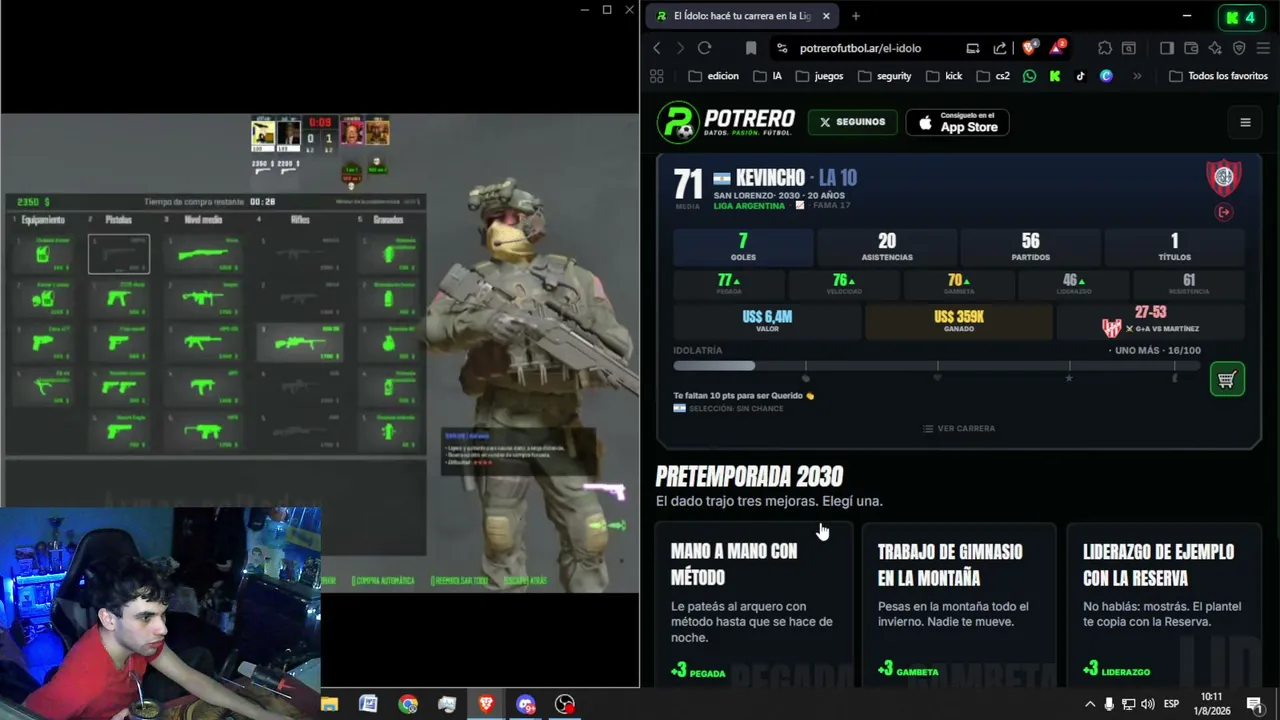Screen dimensions: 1280x720
Task: Click the red logout icon under the crest
Action: click(1224, 212)
